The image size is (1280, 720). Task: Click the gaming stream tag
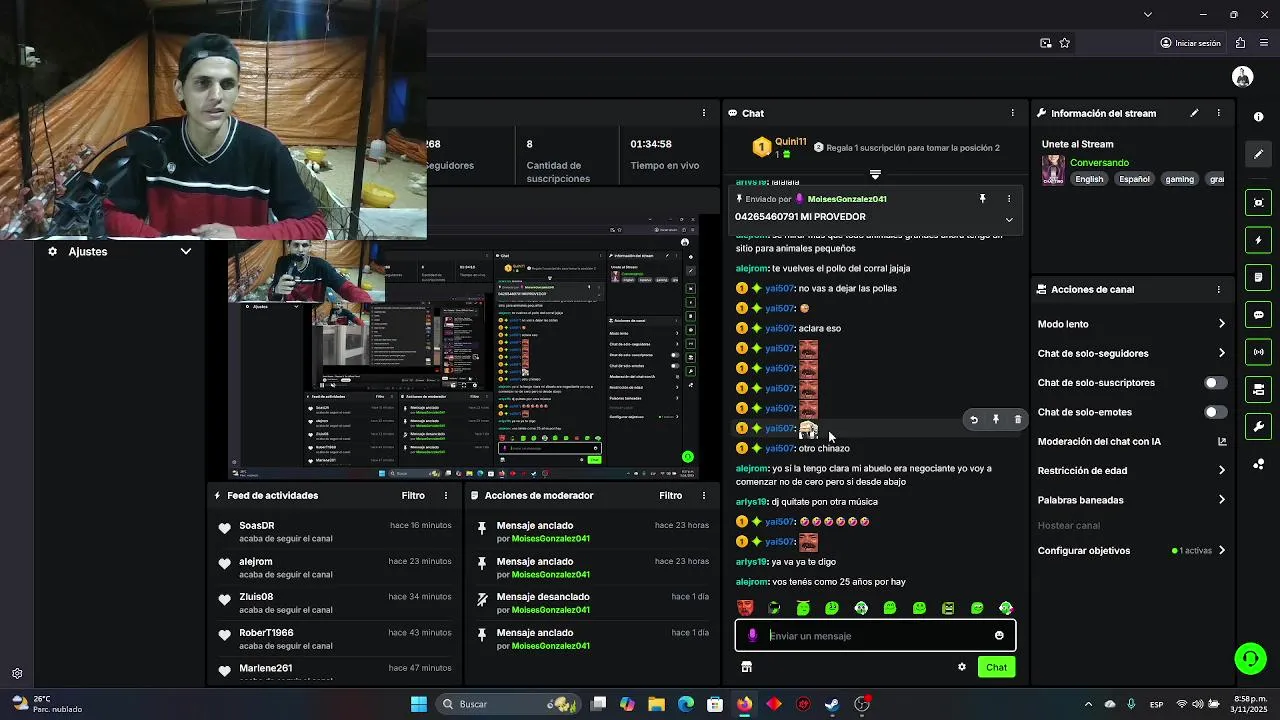coord(1179,179)
